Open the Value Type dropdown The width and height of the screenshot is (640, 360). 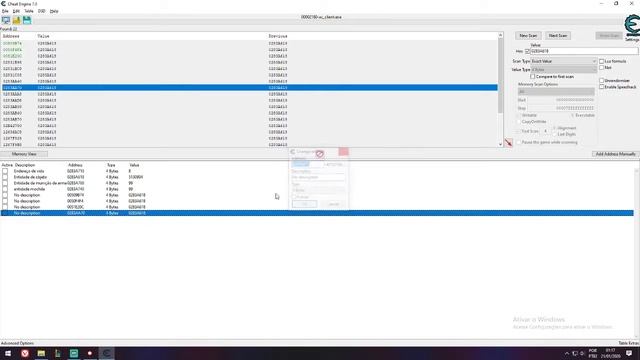[x=564, y=70]
